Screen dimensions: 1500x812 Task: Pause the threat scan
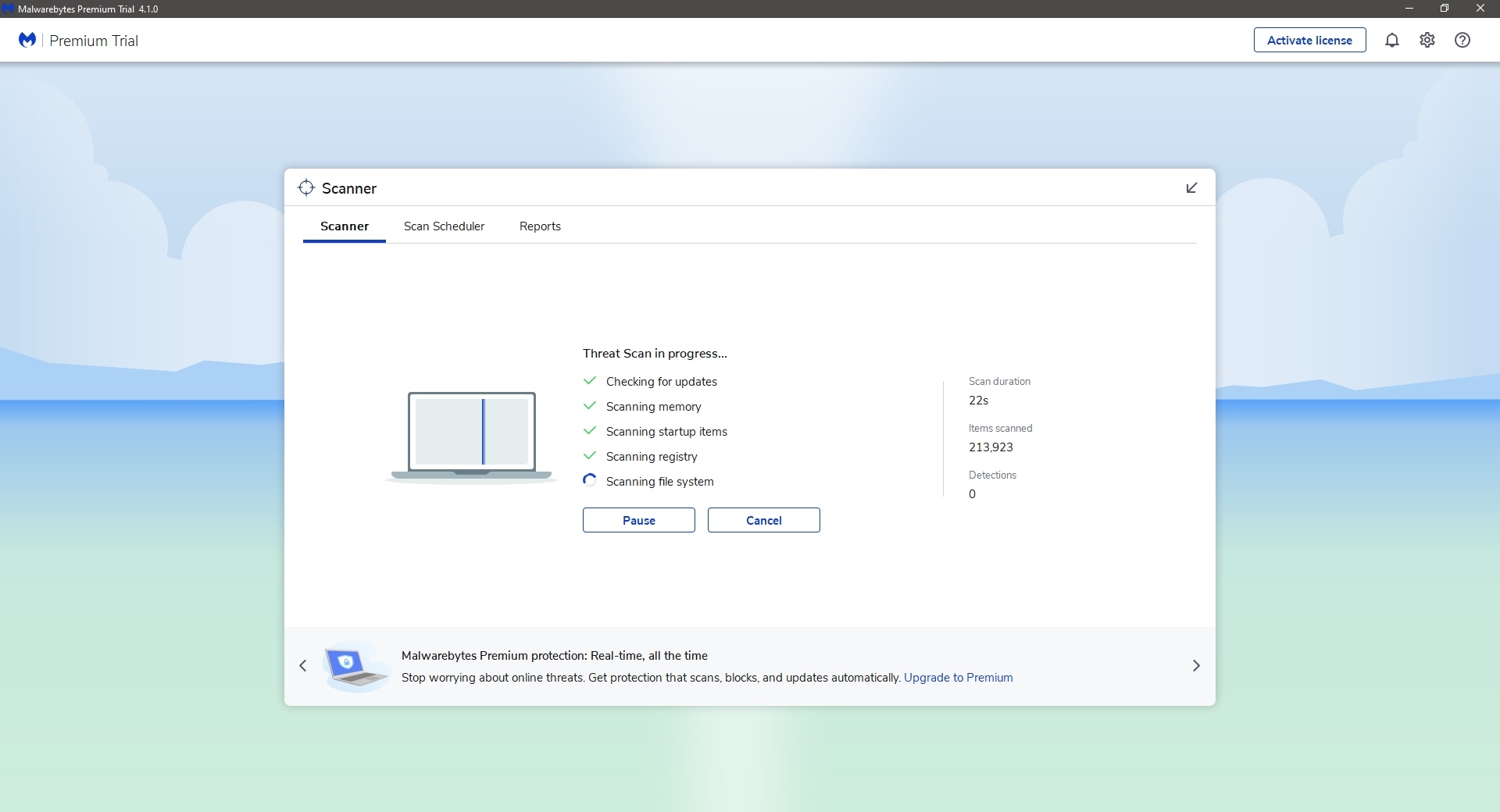click(x=638, y=520)
